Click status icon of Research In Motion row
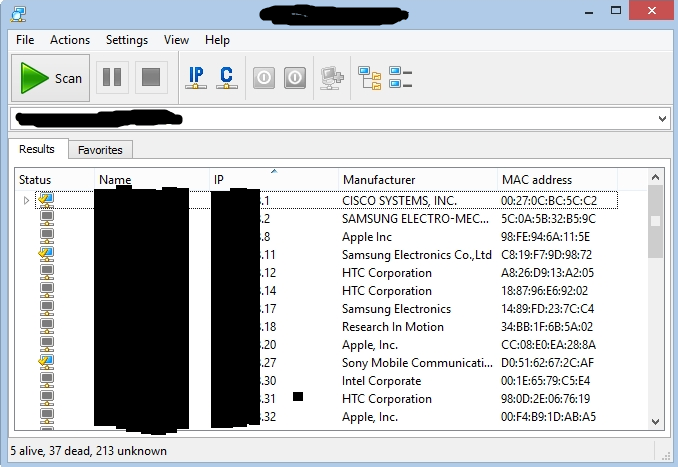 (x=47, y=326)
